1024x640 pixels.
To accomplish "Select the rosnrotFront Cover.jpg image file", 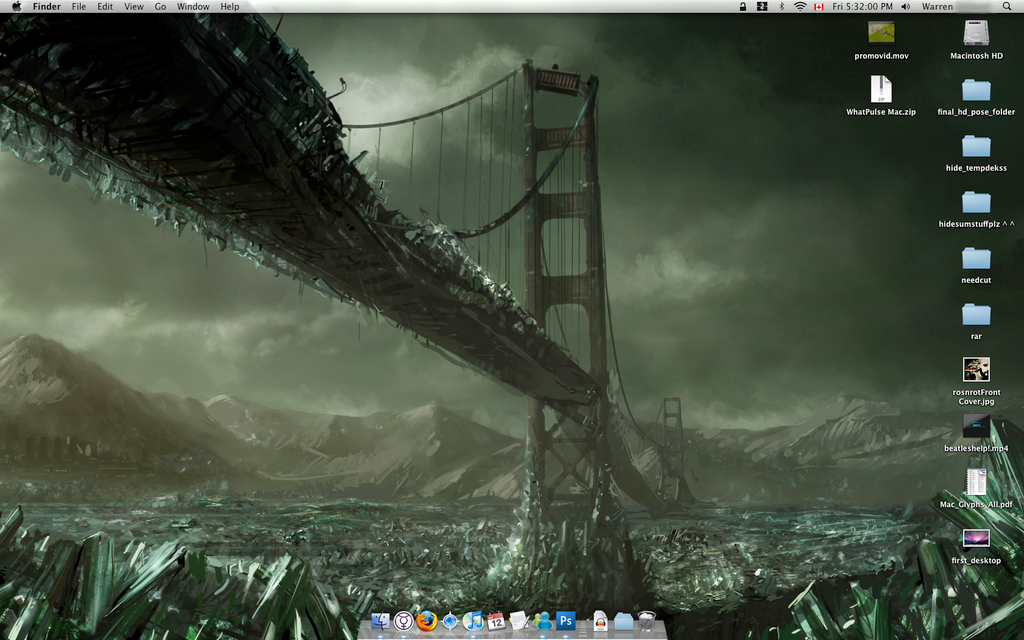I will [x=976, y=370].
